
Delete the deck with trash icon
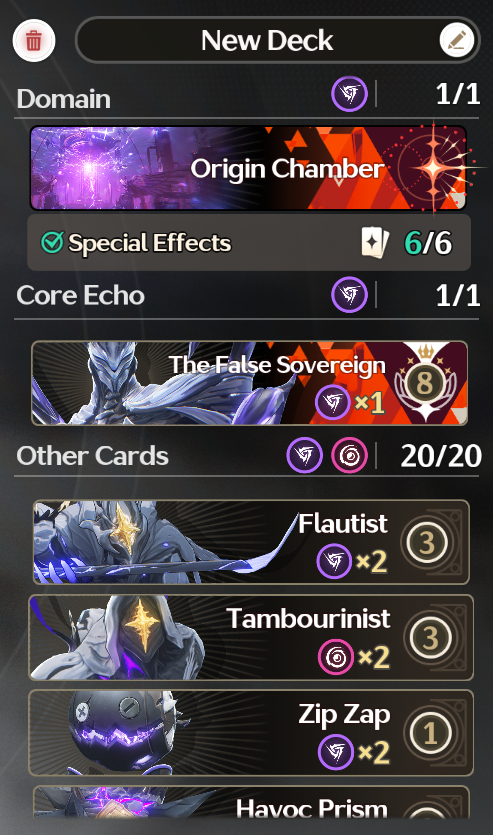click(x=34, y=40)
